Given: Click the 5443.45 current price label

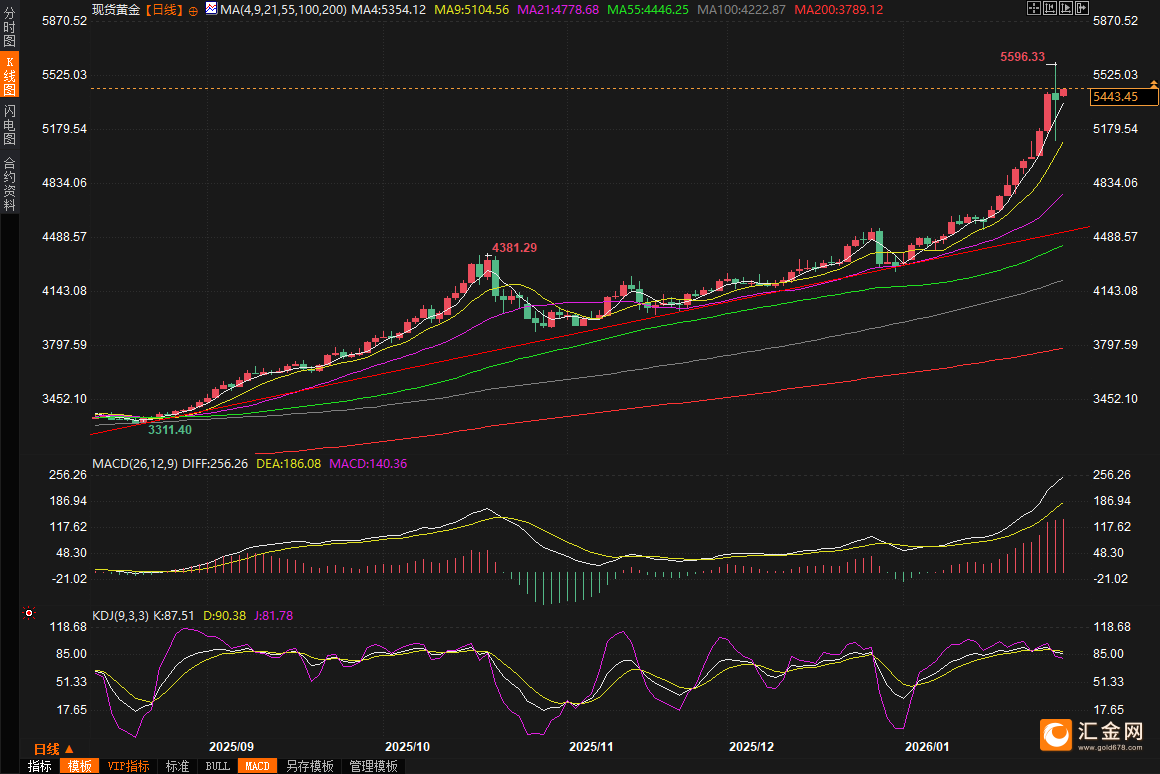Looking at the screenshot, I should (1116, 97).
